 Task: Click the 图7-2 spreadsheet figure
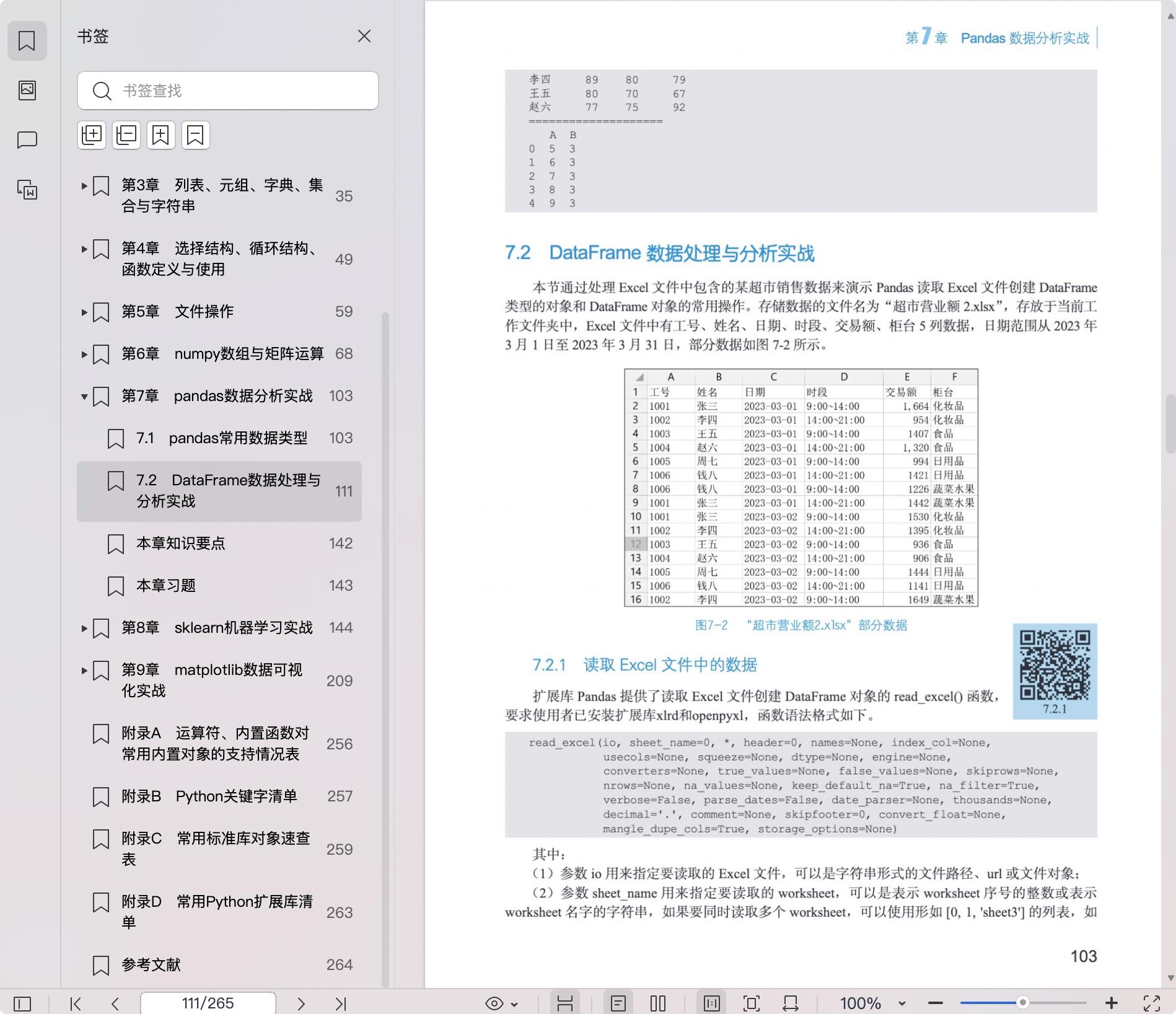(x=801, y=487)
